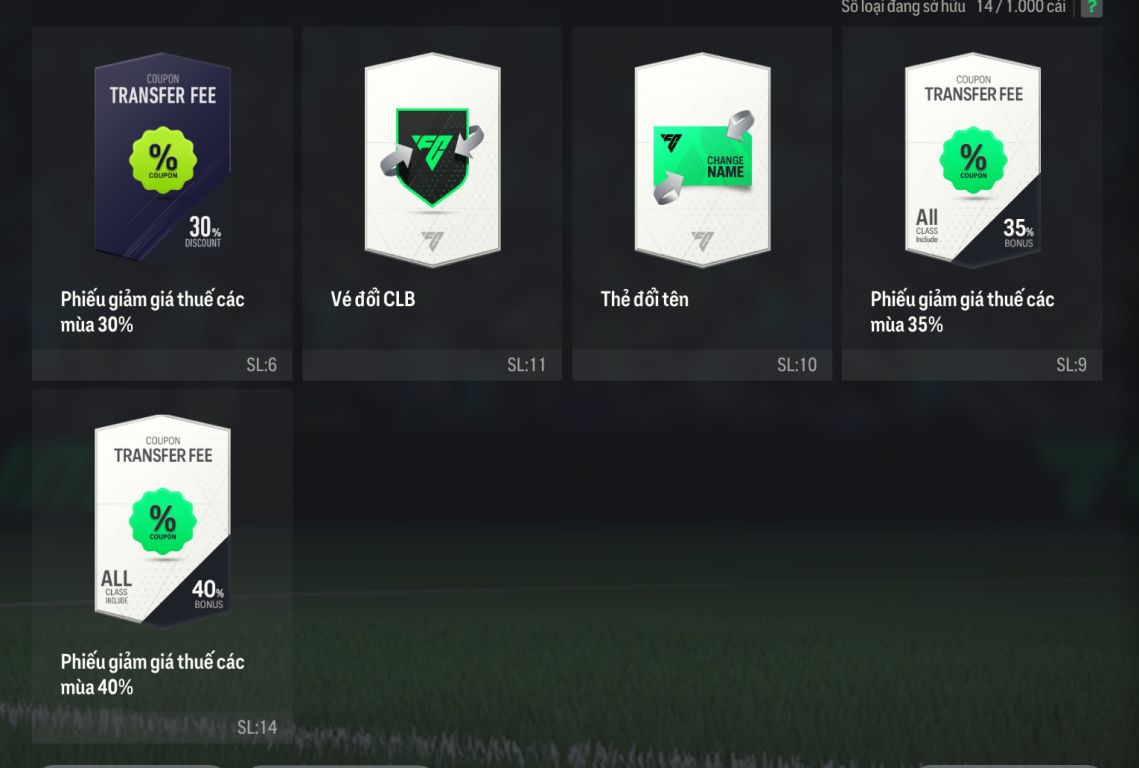Click the green FC club shield swap icon
Screen dimensions: 1139x768
click(432, 156)
